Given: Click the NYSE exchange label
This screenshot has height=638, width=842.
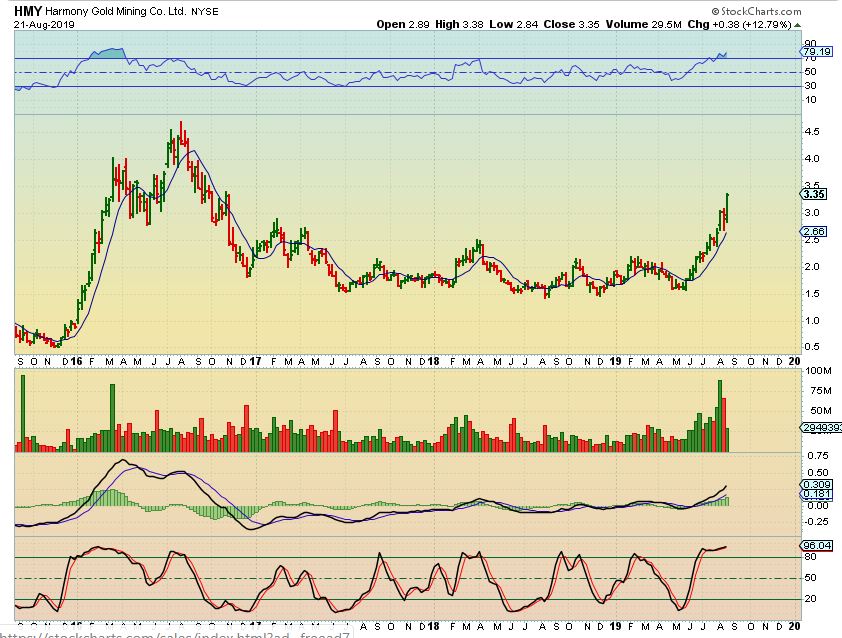Looking at the screenshot, I should 205,11.
